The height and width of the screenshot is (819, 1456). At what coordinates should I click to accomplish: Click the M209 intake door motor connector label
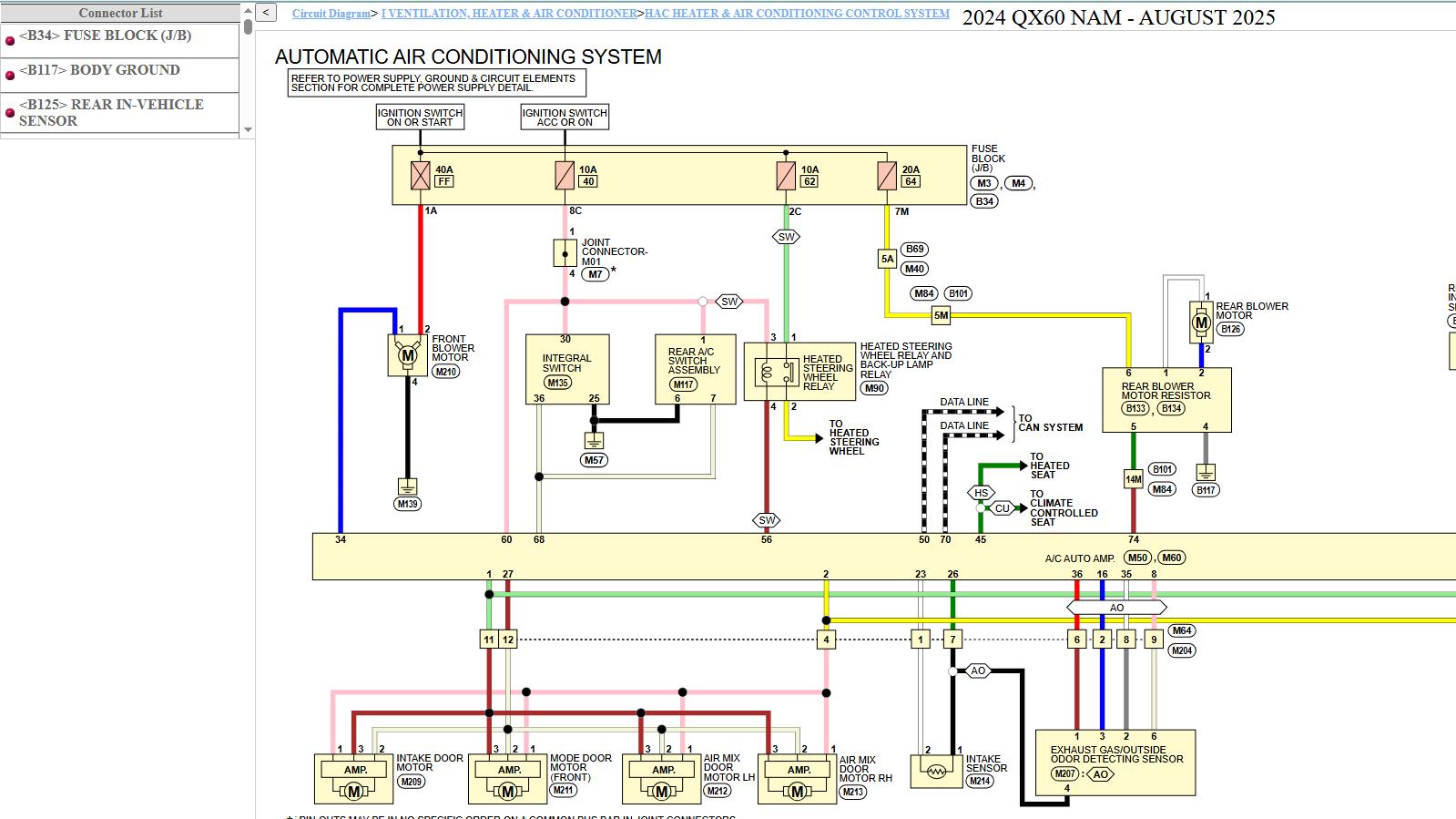click(412, 782)
